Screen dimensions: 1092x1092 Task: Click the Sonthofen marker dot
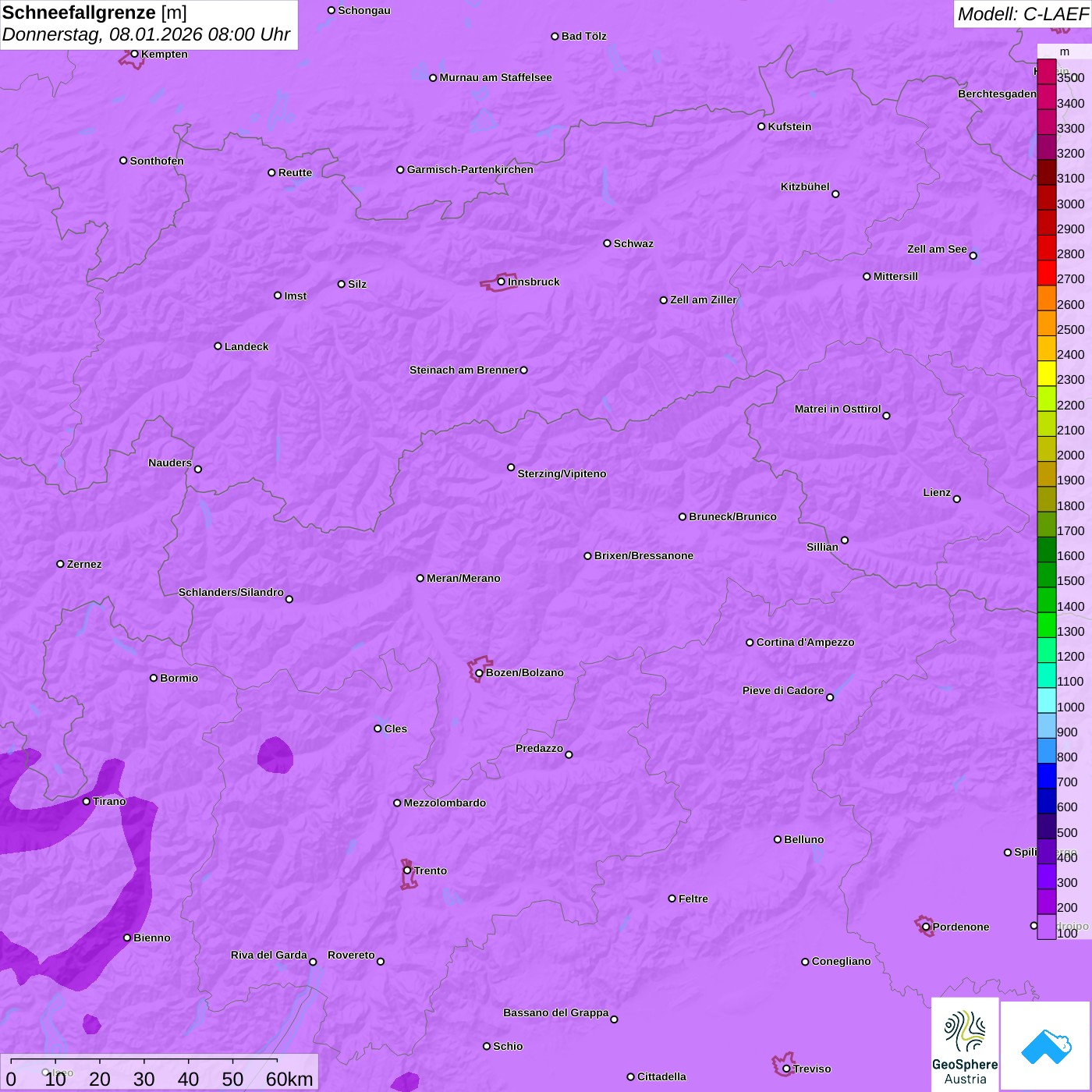pyautogui.click(x=123, y=161)
